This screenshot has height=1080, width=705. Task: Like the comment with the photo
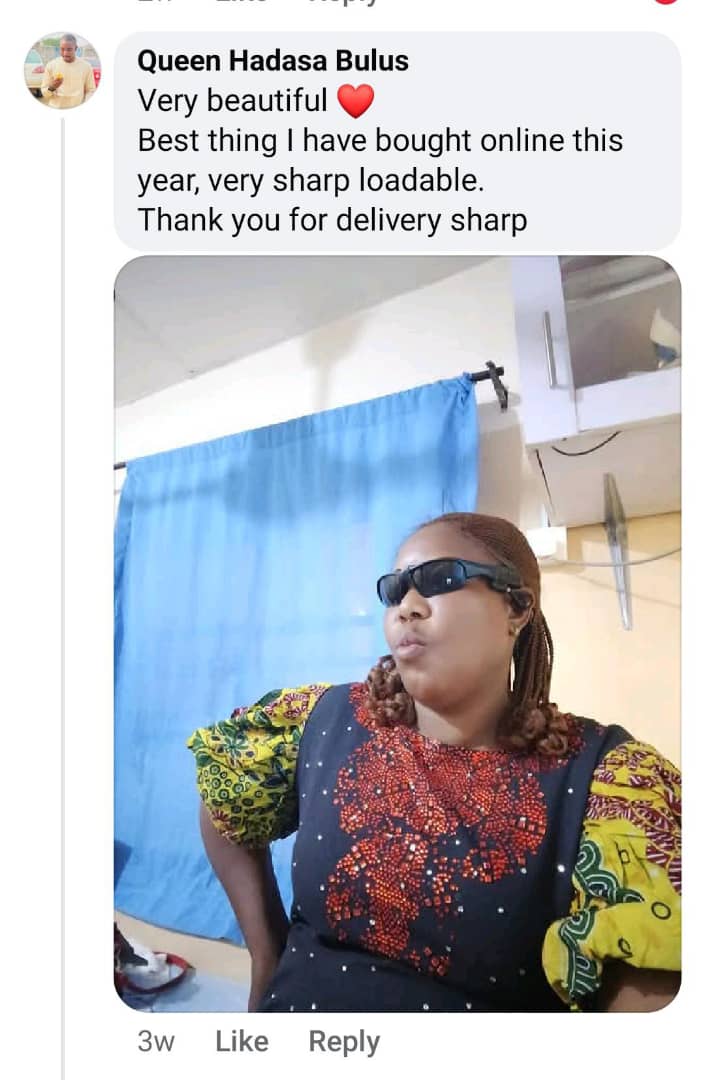pyautogui.click(x=242, y=1041)
